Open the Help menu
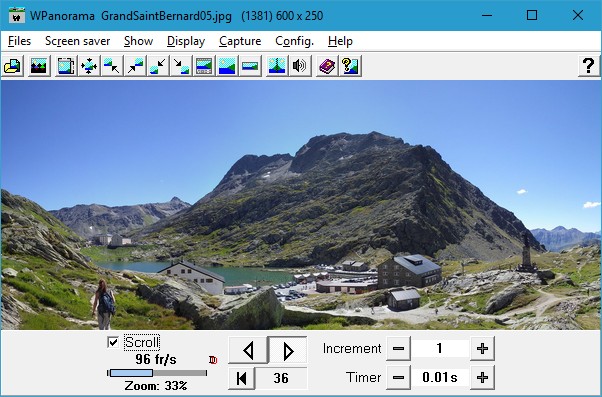The image size is (602, 397). tap(340, 41)
